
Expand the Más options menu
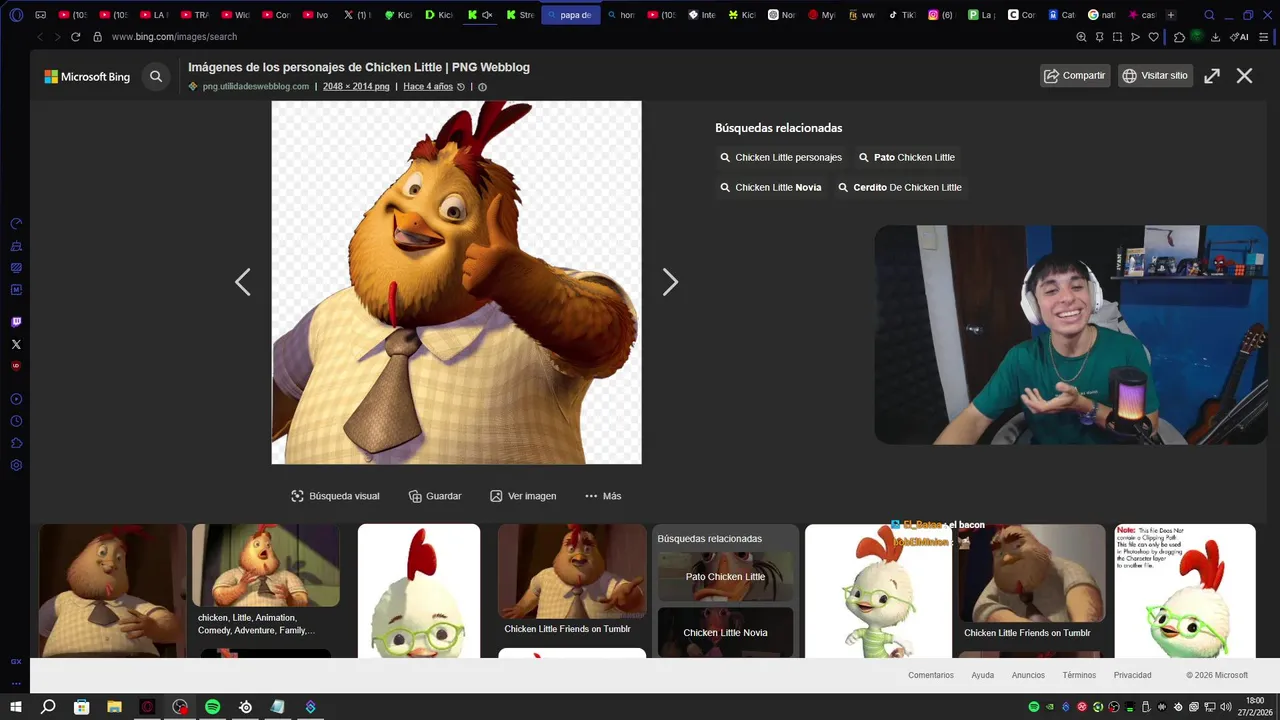(x=603, y=496)
